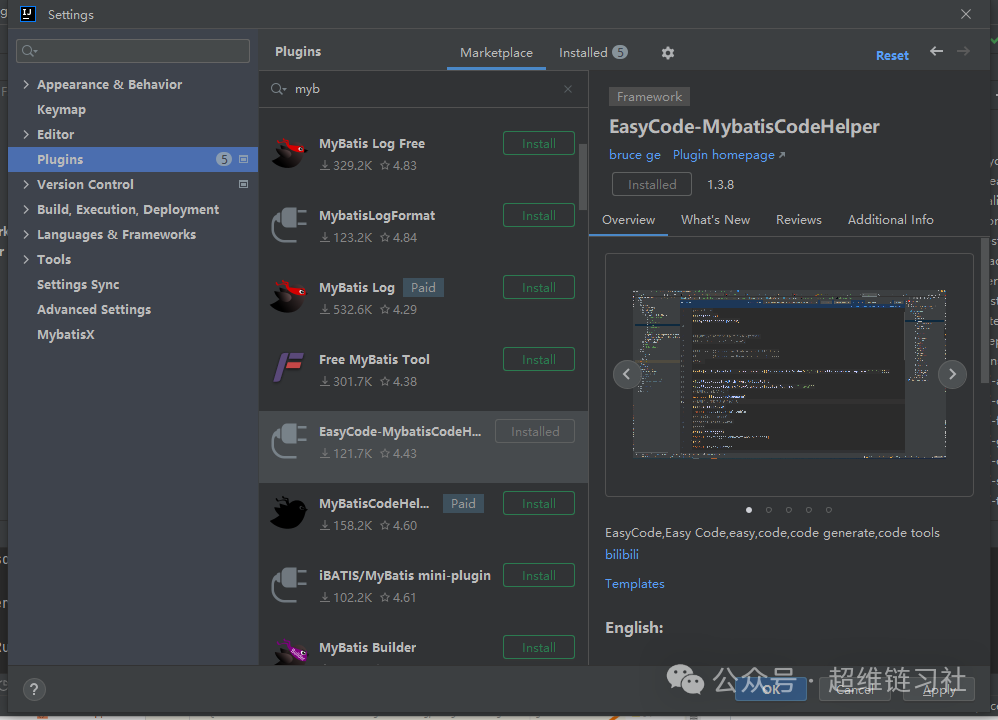998x720 pixels.
Task: Open the plugins gear settings icon
Action: coord(667,53)
